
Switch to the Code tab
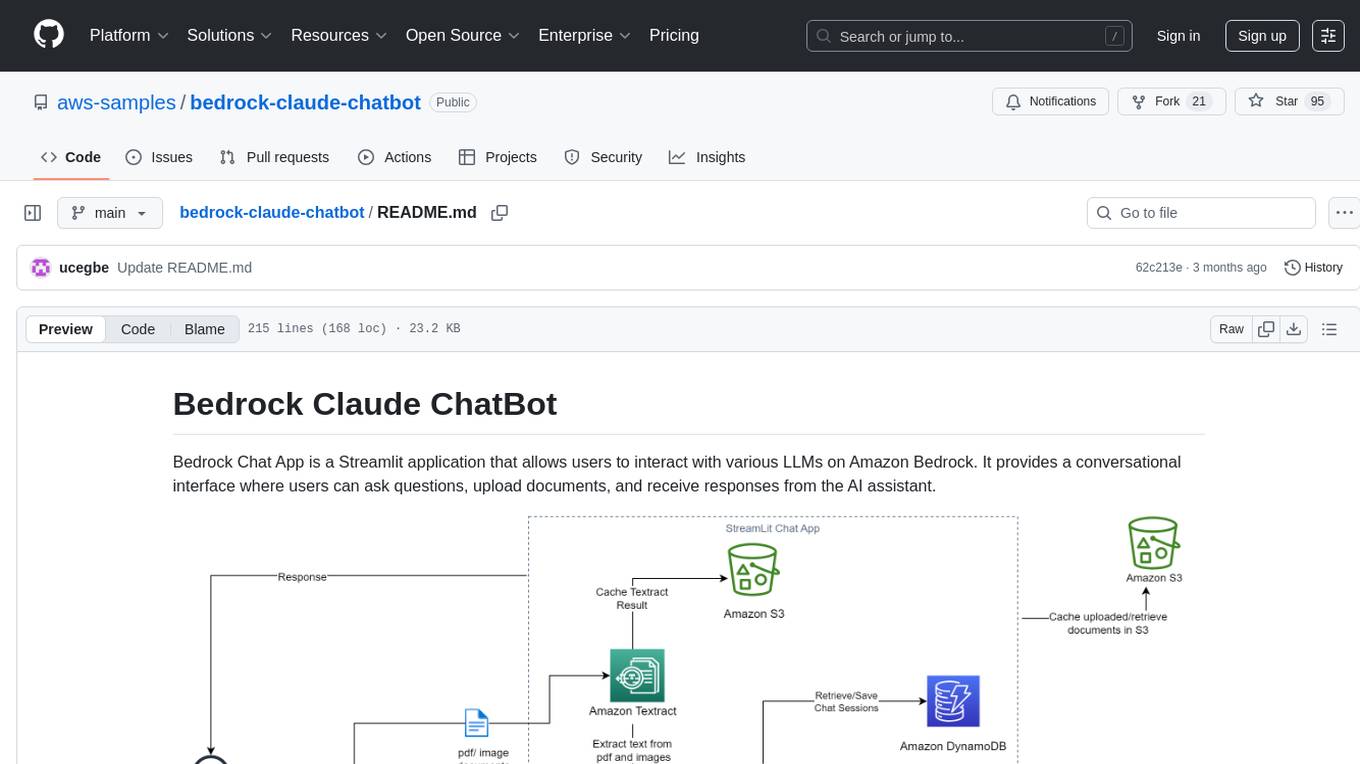71,157
